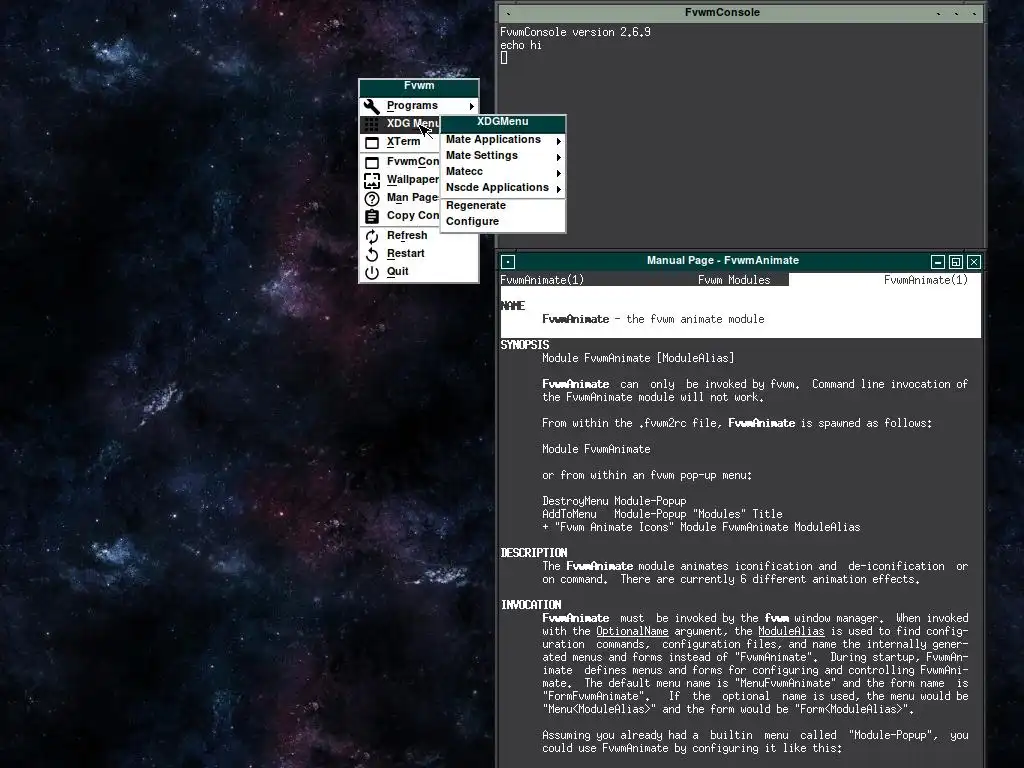This screenshot has height=768, width=1024.
Task: Click the window icon beside FvwmConsole entry
Action: (x=372, y=163)
